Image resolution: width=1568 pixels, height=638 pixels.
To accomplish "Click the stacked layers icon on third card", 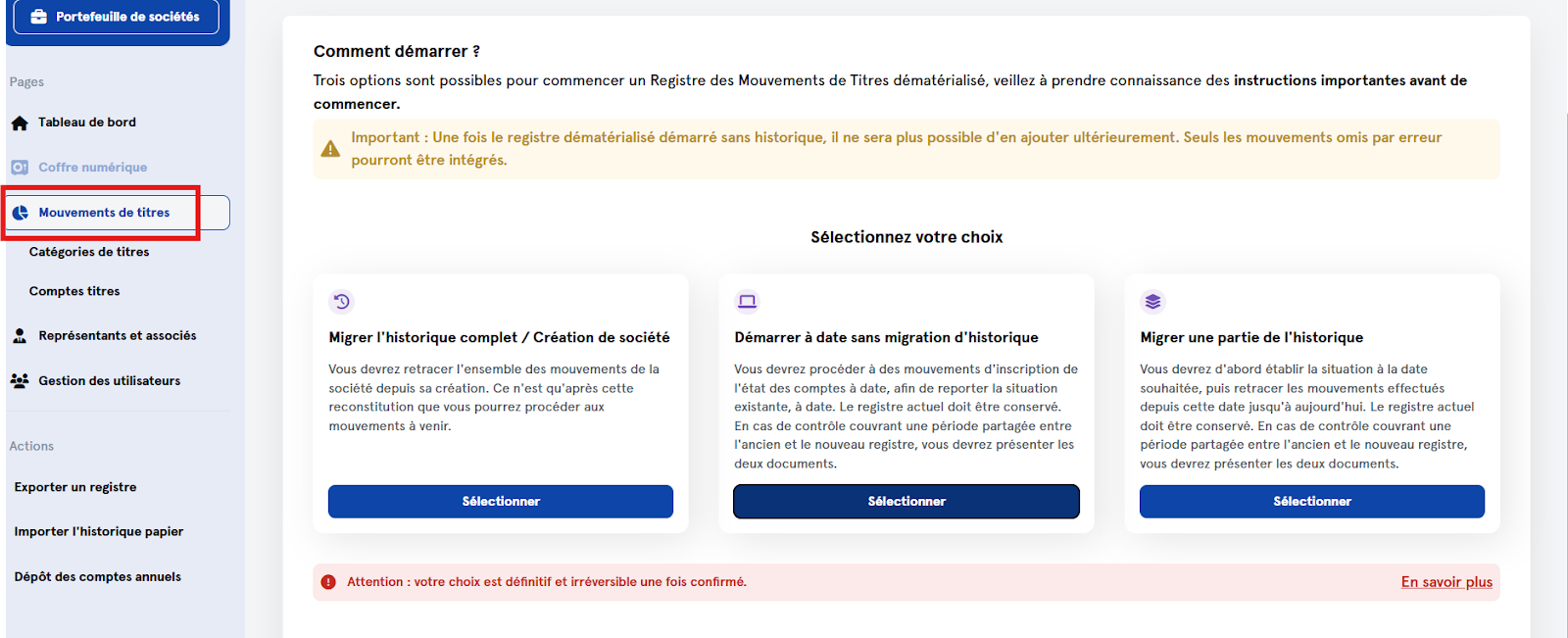I will [1153, 302].
